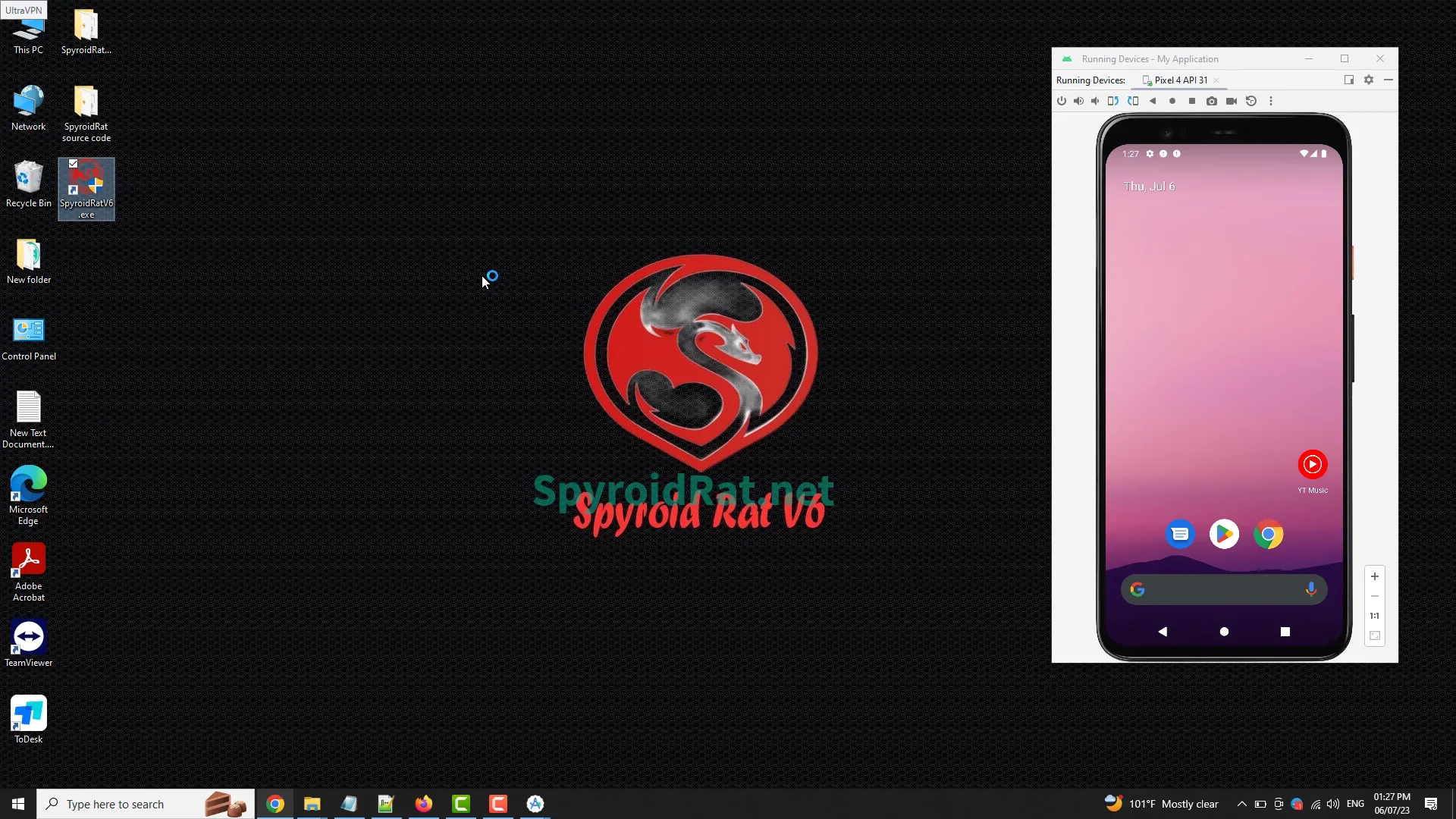Start screen recording from the emulator toolbar
1456x819 pixels.
1230,101
